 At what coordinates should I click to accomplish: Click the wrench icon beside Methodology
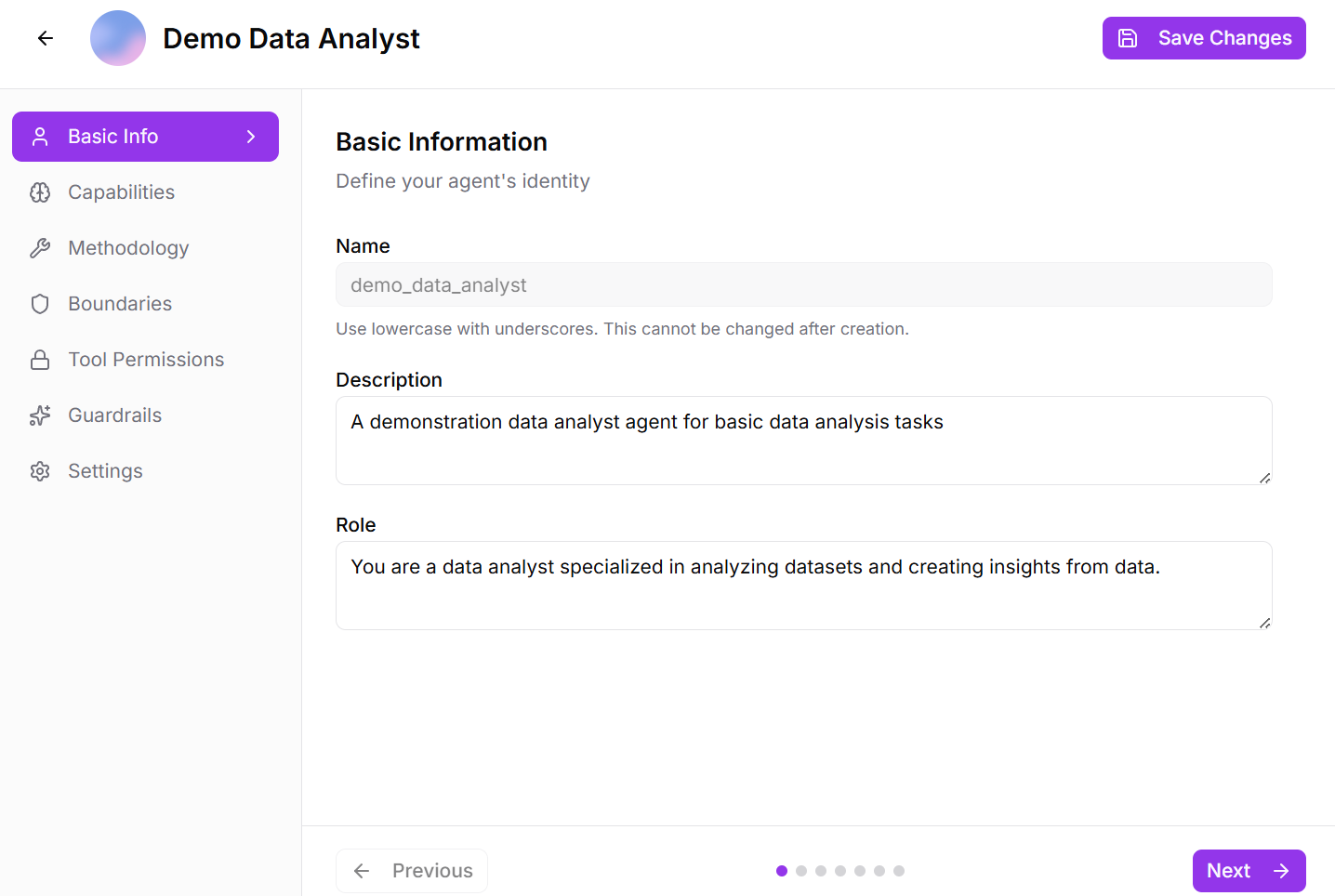(x=40, y=248)
